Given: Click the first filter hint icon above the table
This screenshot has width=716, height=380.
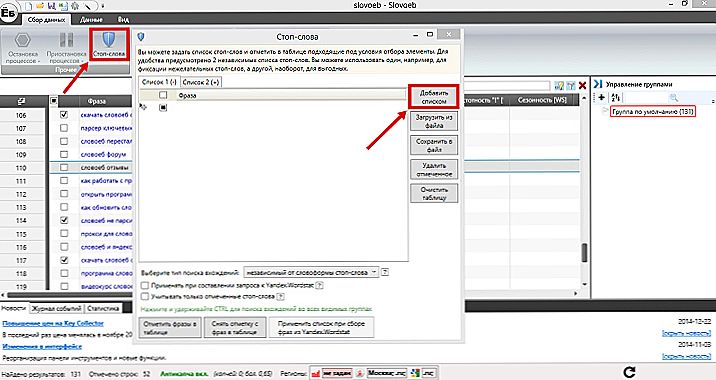Looking at the screenshot, I should 558,85.
